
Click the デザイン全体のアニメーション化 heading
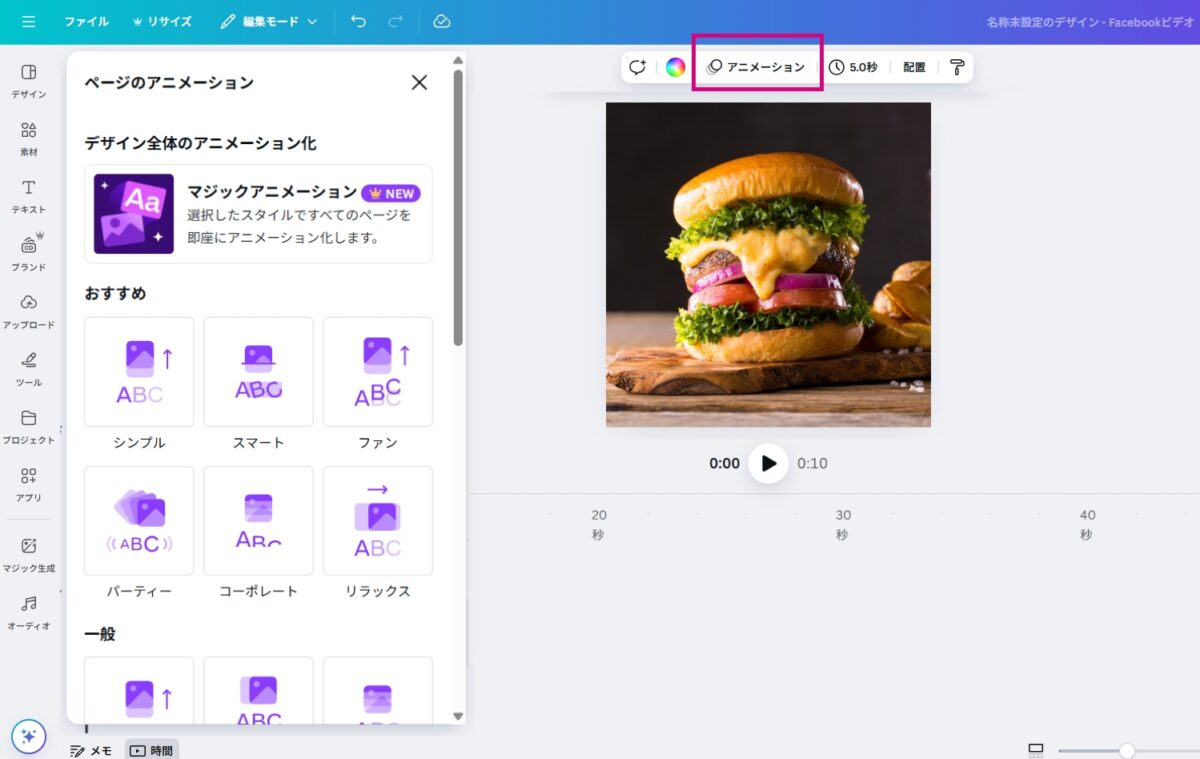click(200, 143)
